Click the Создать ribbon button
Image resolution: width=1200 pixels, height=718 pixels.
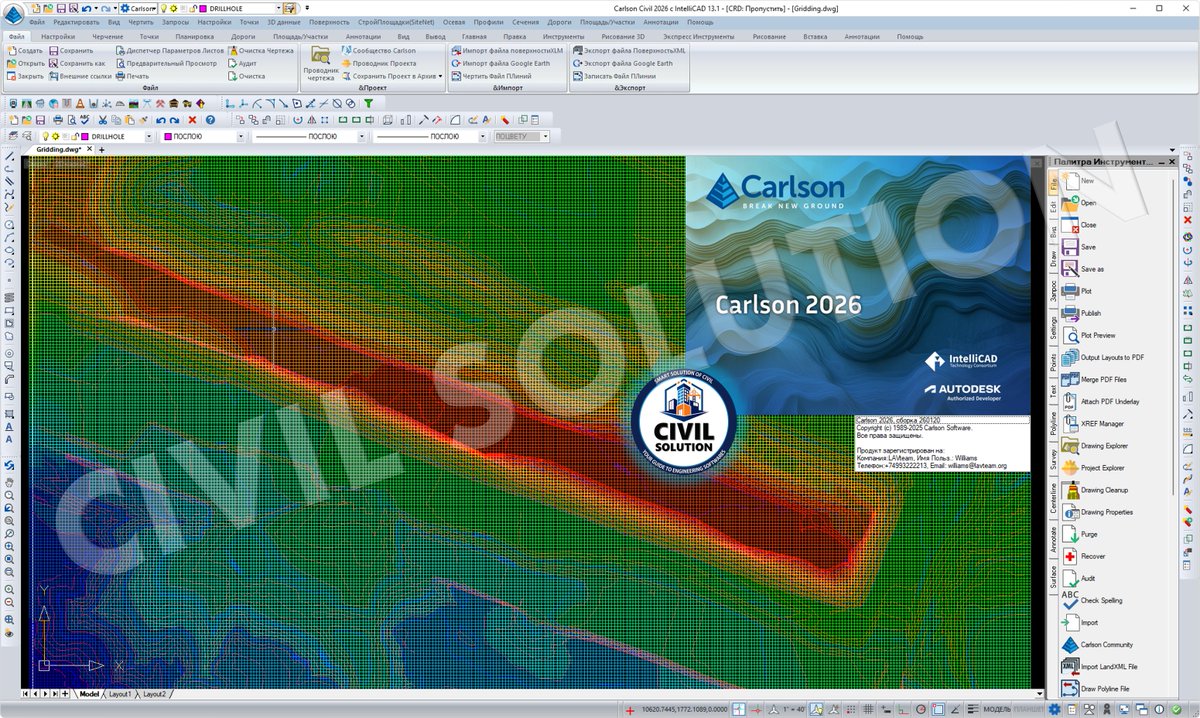tap(25, 50)
